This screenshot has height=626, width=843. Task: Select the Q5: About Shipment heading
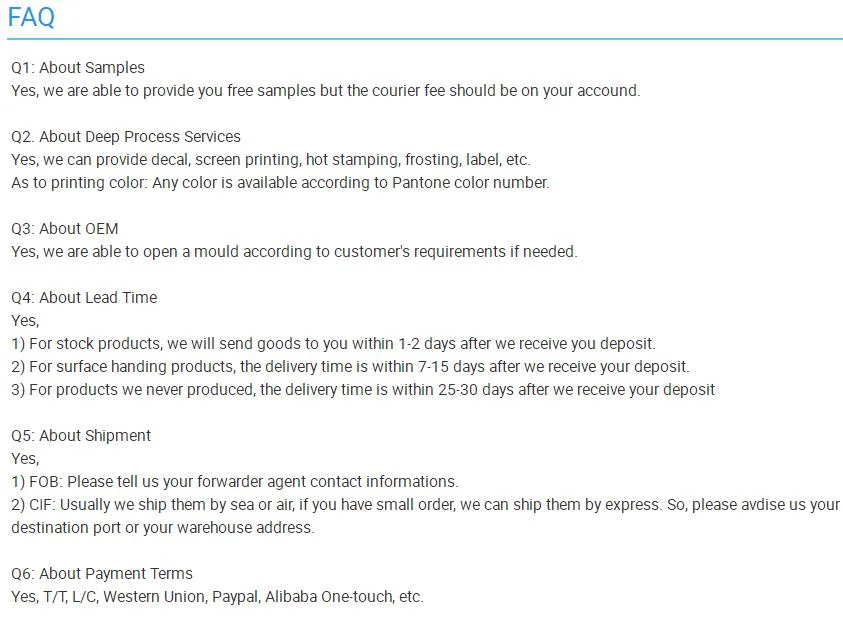(81, 436)
